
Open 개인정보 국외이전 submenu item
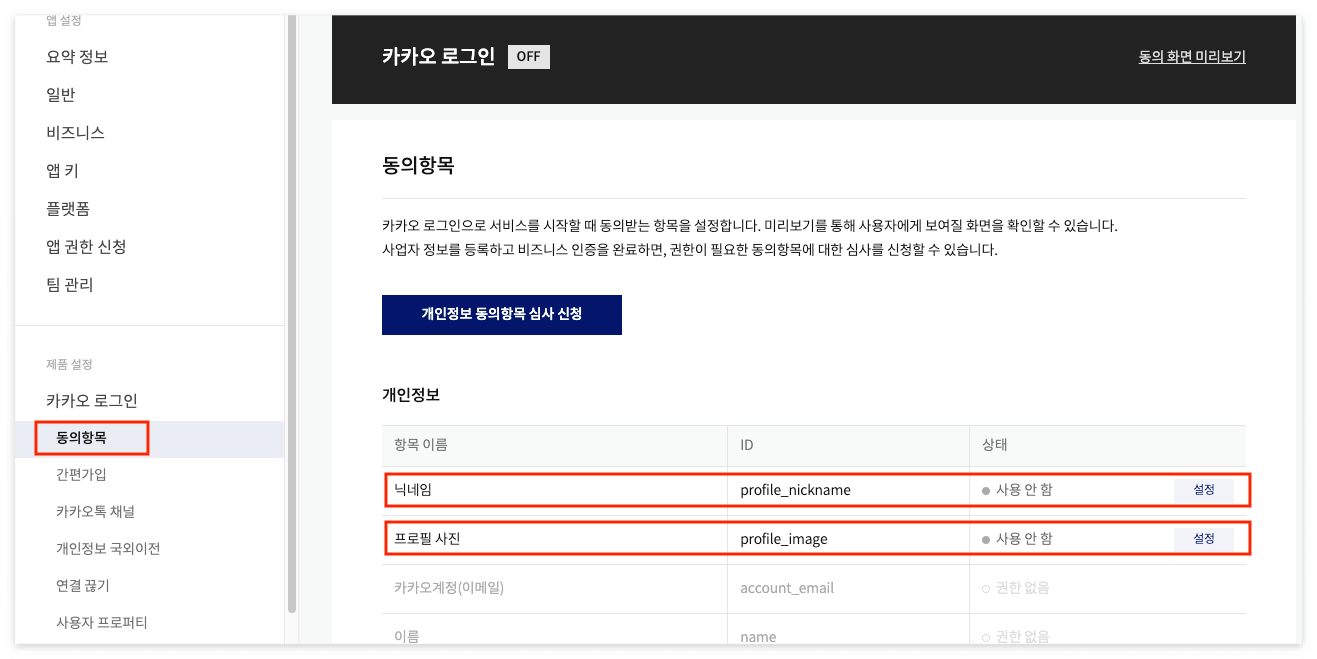click(108, 549)
